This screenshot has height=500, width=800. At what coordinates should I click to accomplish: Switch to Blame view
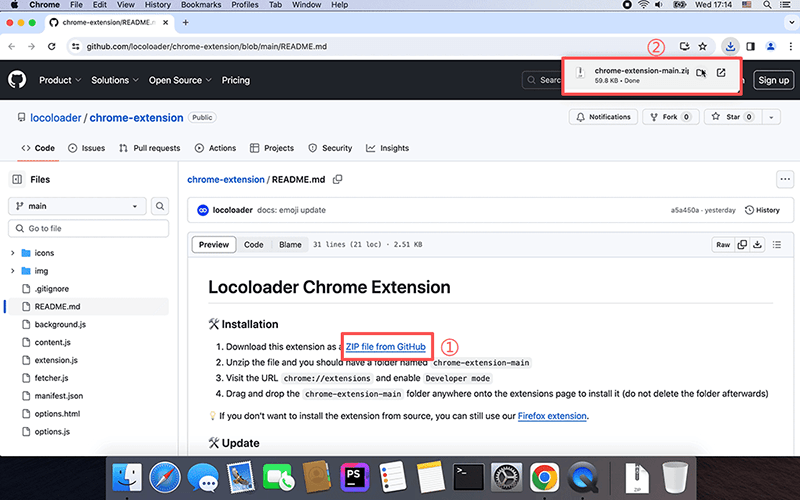pyautogui.click(x=290, y=244)
